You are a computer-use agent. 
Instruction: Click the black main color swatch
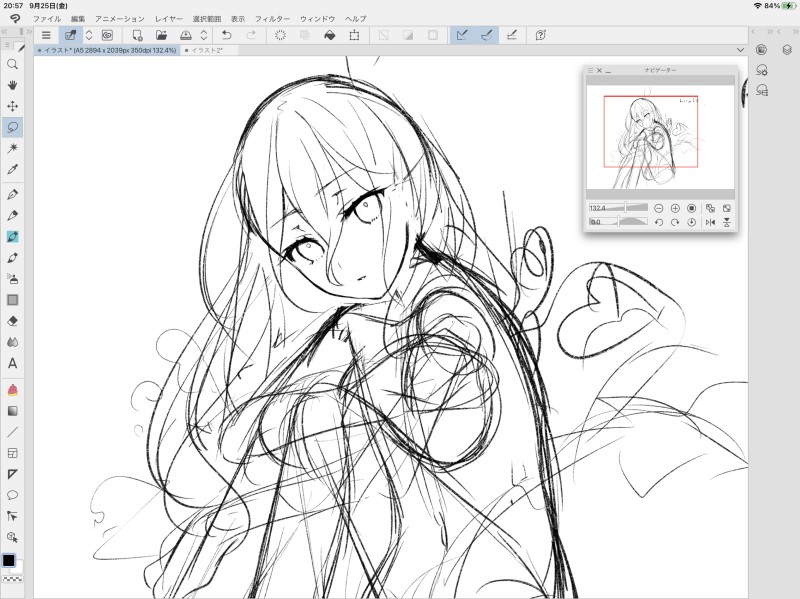pyautogui.click(x=9, y=560)
